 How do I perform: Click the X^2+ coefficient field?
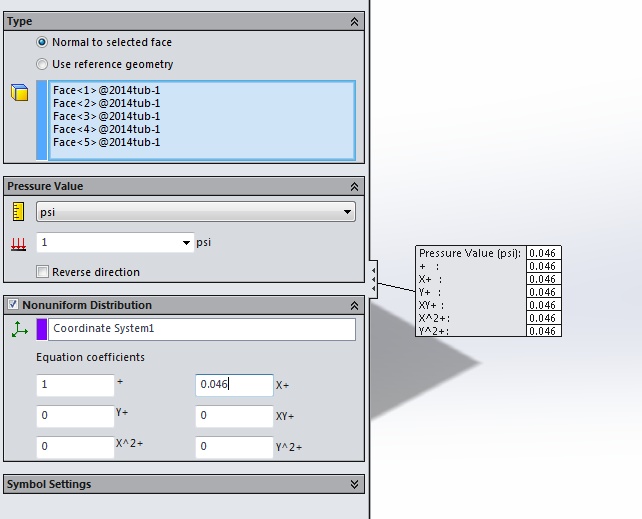[75, 447]
